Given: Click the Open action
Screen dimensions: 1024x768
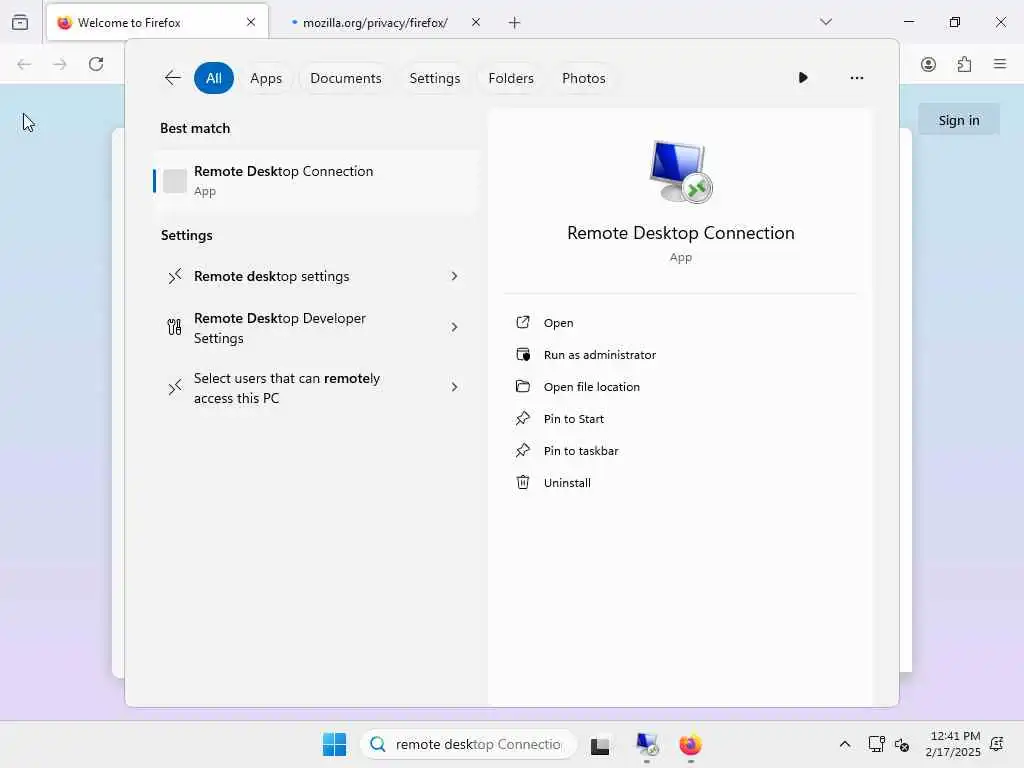Looking at the screenshot, I should [x=679, y=323].
